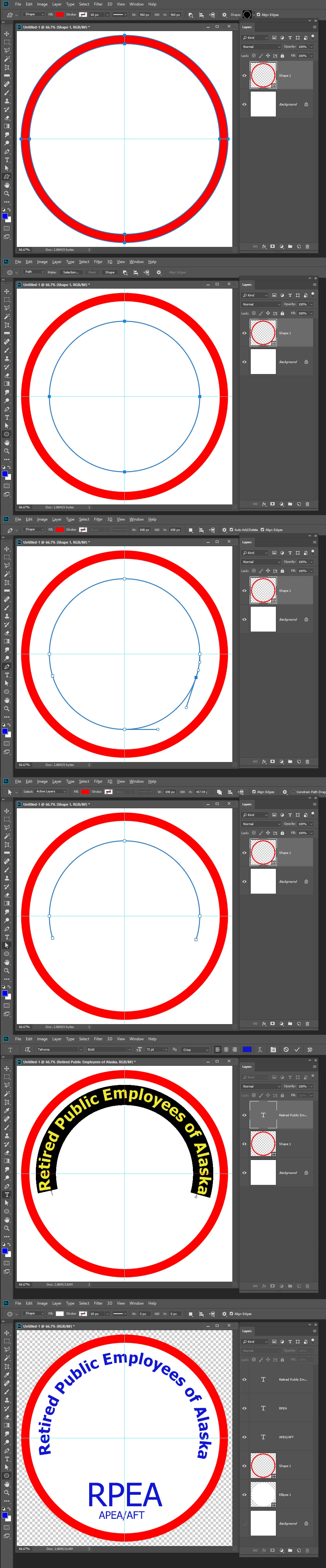Image resolution: width=326 pixels, height=1568 pixels.
Task: Click left align text icon in Tahoma bar
Action: (x=217, y=1049)
